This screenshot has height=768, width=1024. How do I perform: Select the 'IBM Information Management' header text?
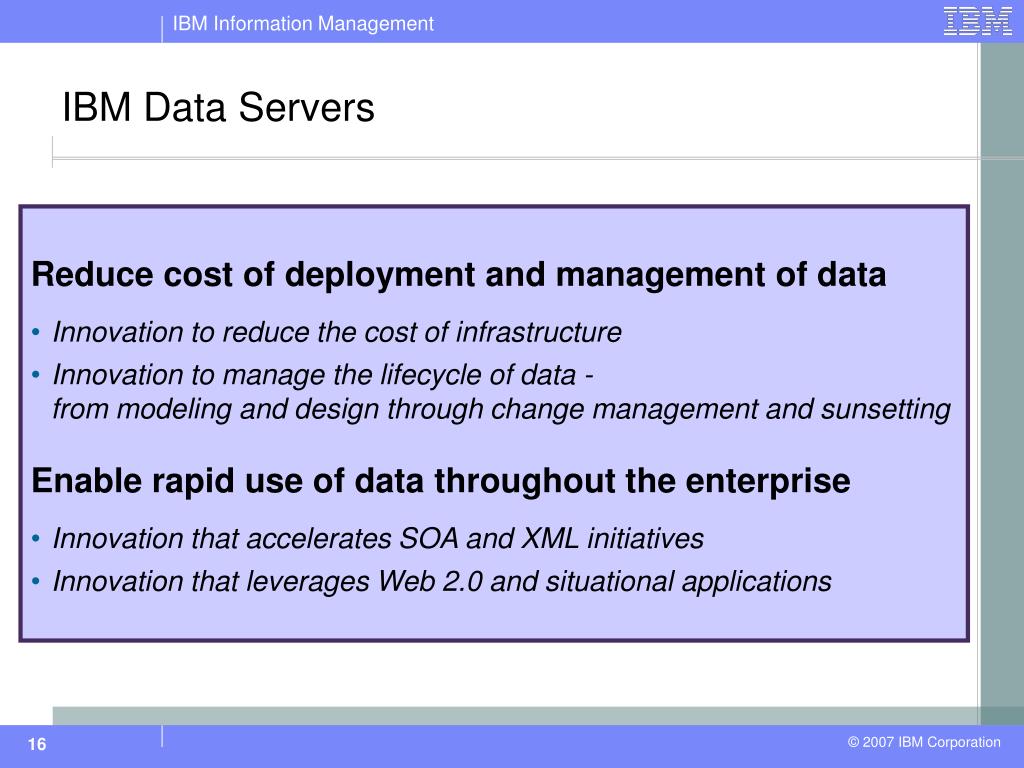(303, 24)
